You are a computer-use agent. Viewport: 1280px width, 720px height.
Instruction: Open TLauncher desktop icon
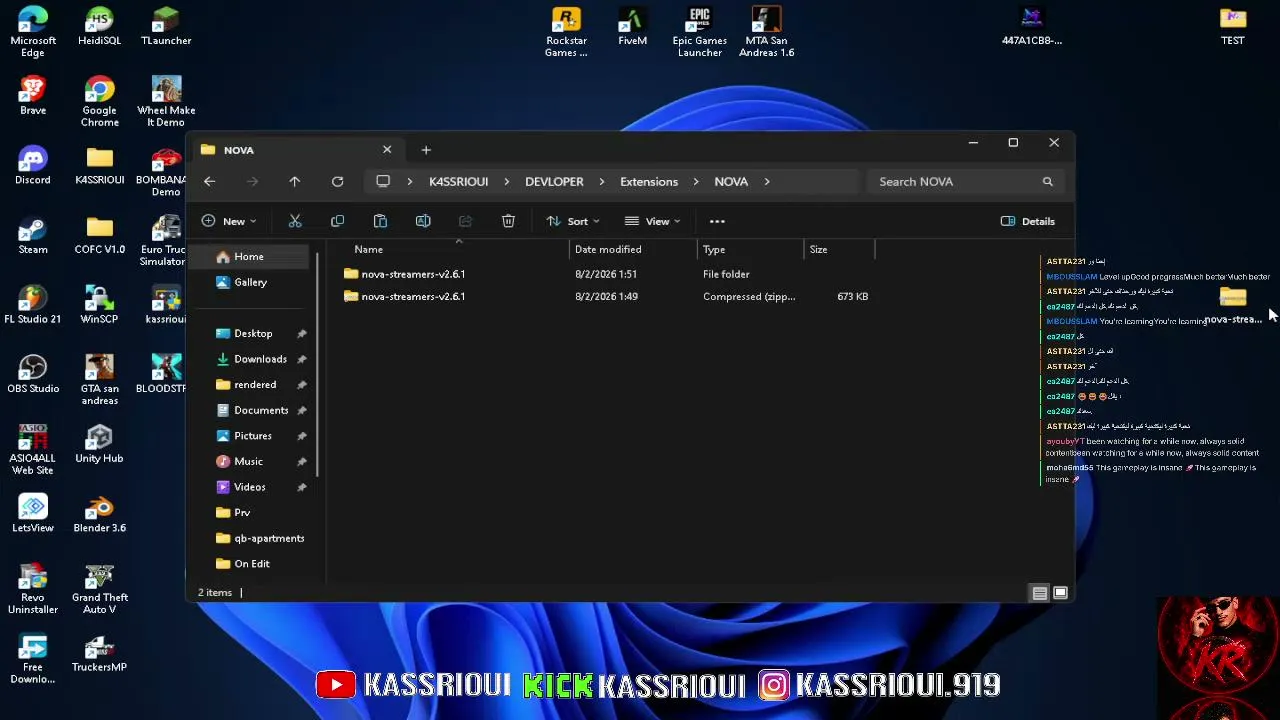click(166, 28)
